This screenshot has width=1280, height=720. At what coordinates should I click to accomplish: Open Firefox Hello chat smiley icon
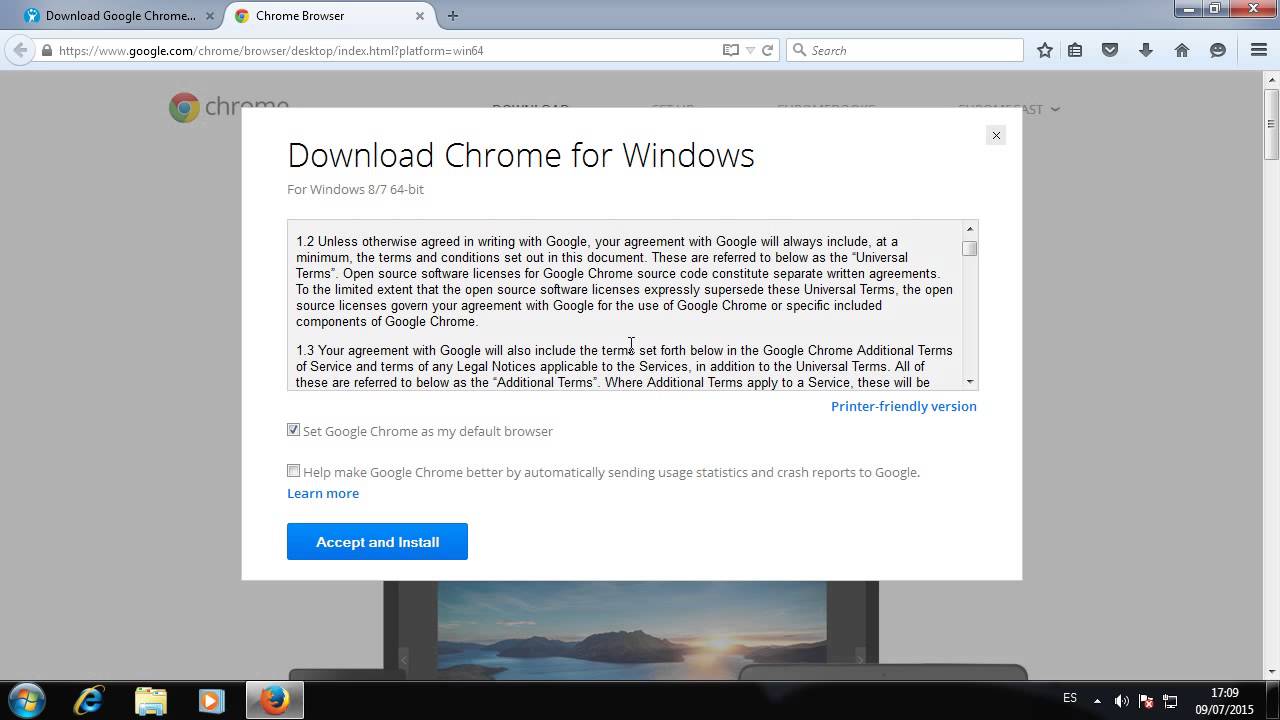click(x=1218, y=50)
